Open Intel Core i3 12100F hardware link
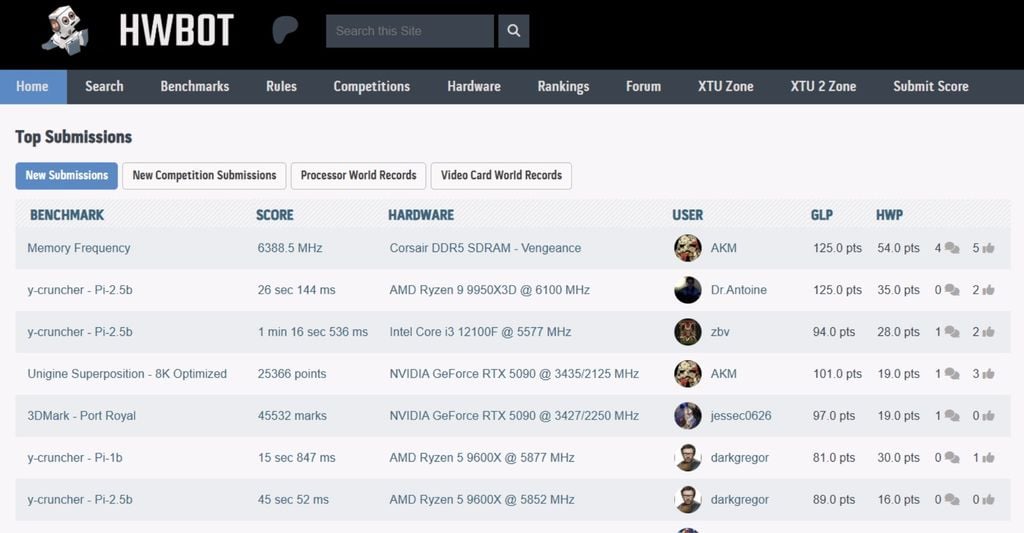This screenshot has height=533, width=1024. coord(481,332)
